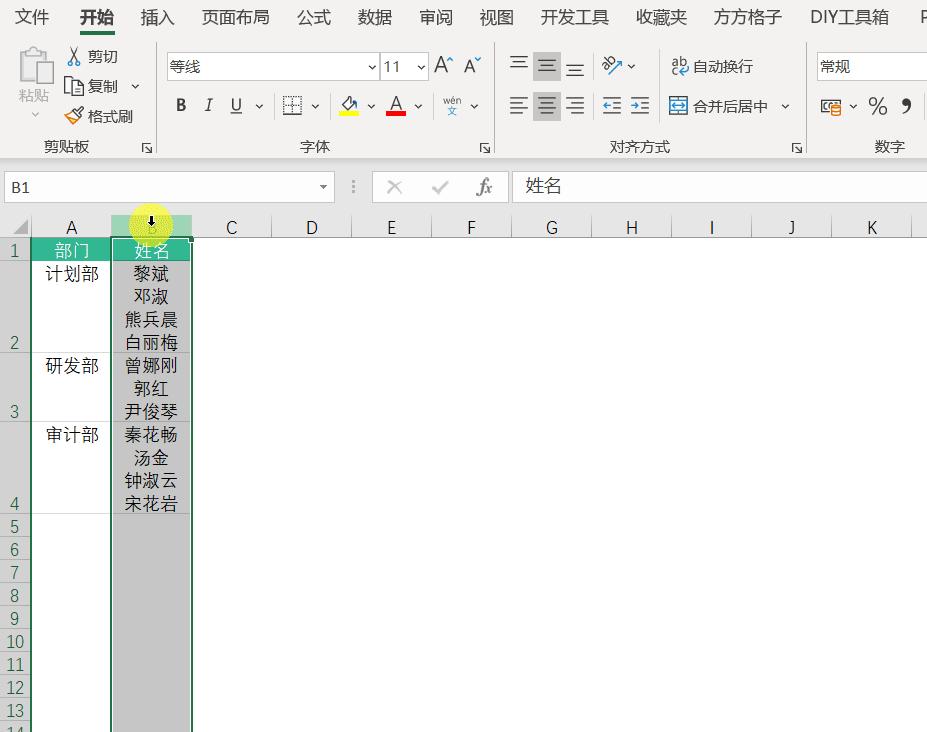This screenshot has height=732, width=927.
Task: Apply italic formatting
Action: tap(207, 105)
